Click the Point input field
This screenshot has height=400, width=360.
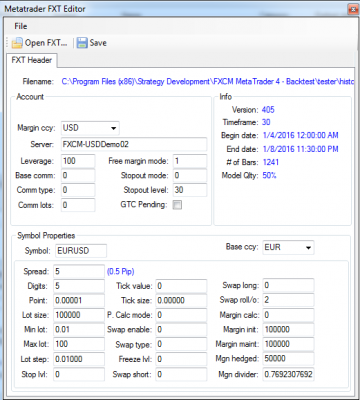click(x=79, y=300)
